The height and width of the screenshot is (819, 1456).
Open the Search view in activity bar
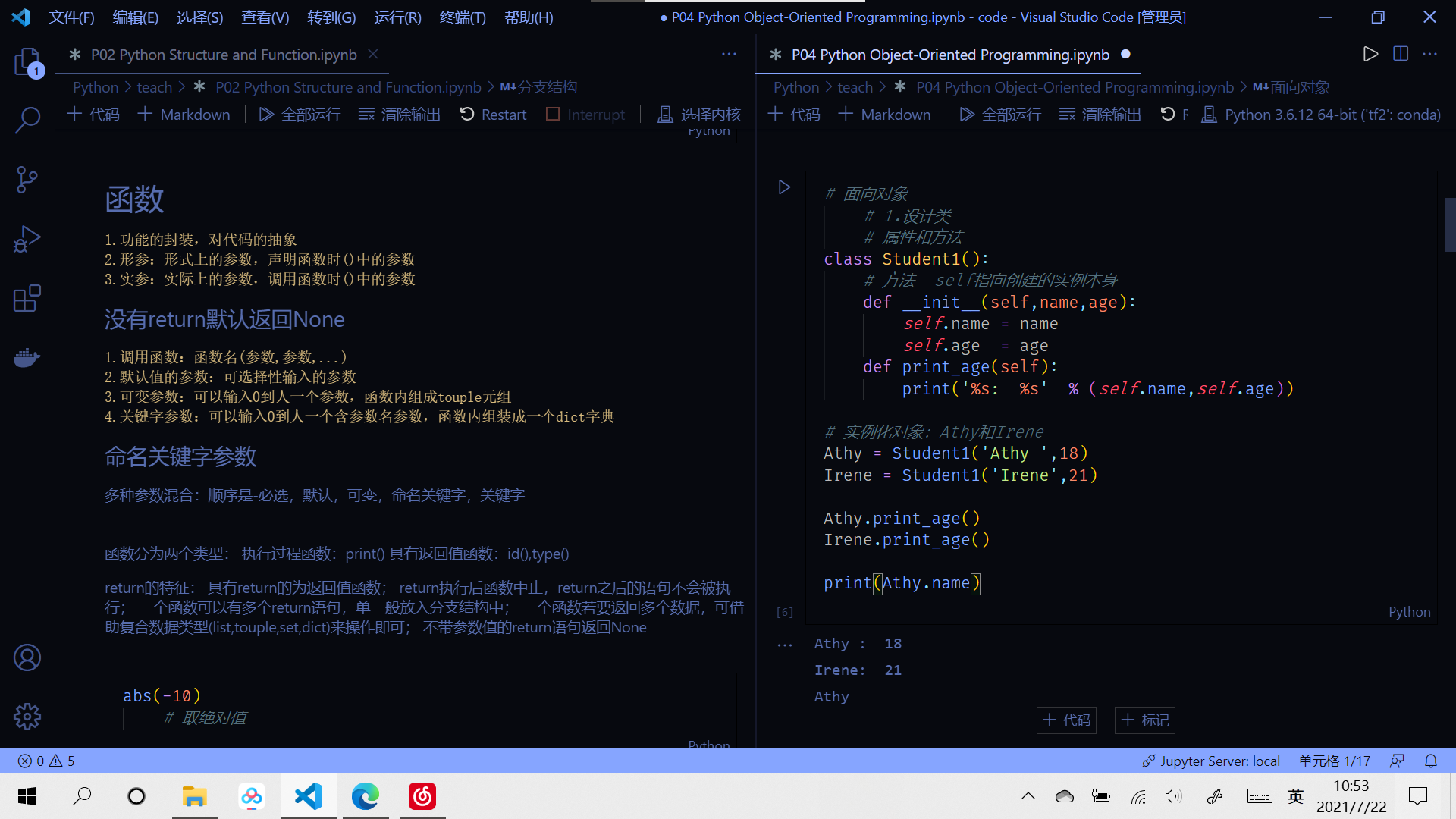click(27, 120)
